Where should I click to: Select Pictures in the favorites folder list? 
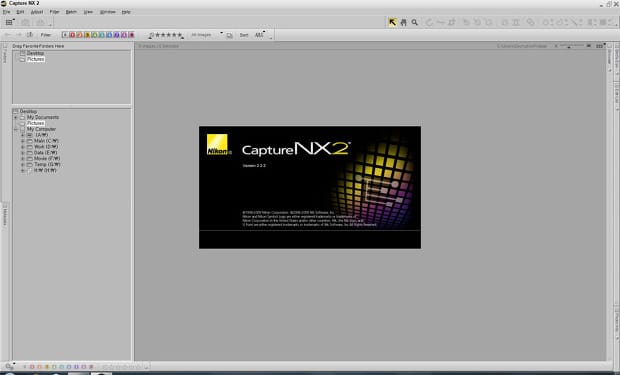(x=36, y=59)
